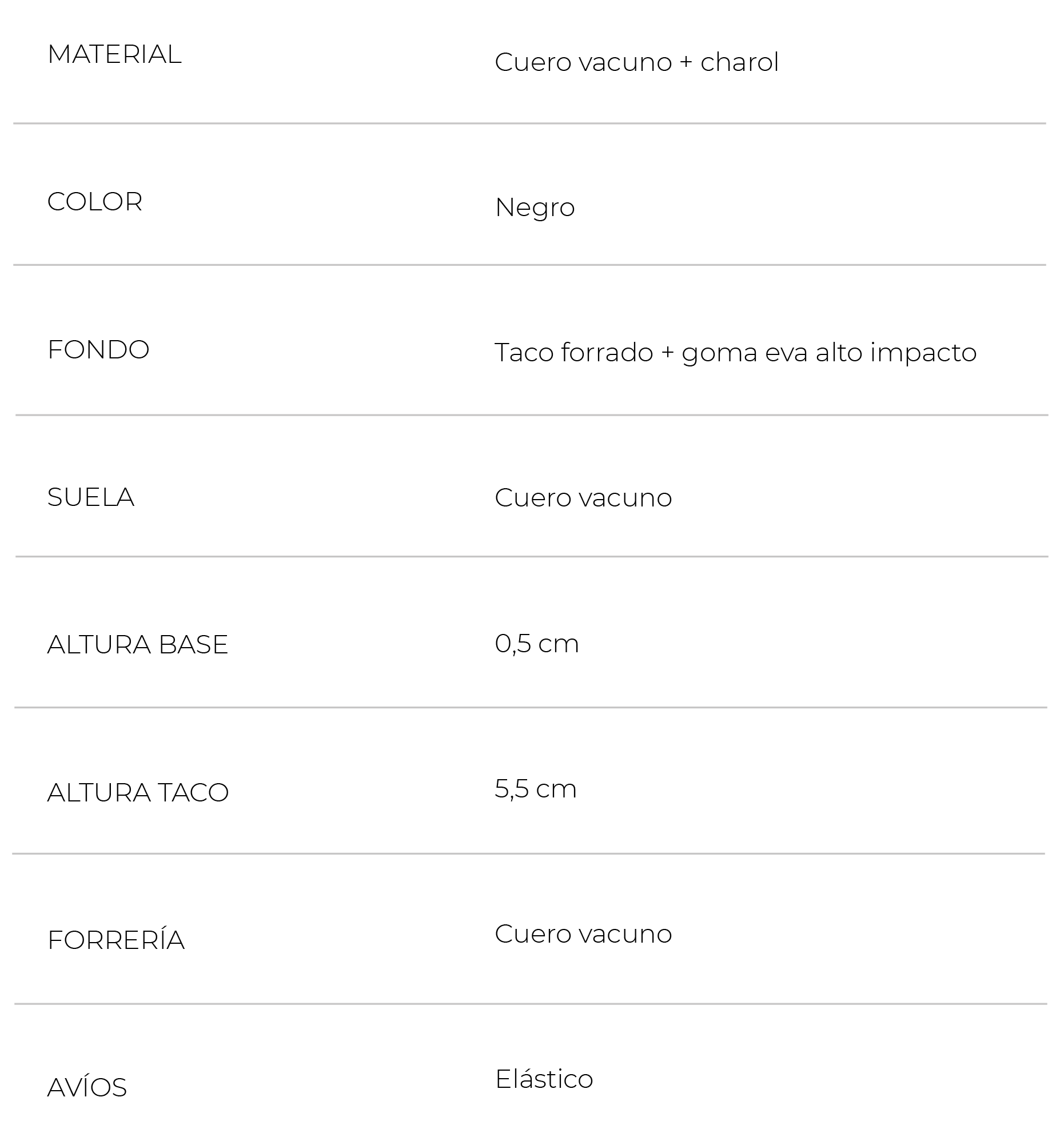Click the COLOR label

point(95,202)
